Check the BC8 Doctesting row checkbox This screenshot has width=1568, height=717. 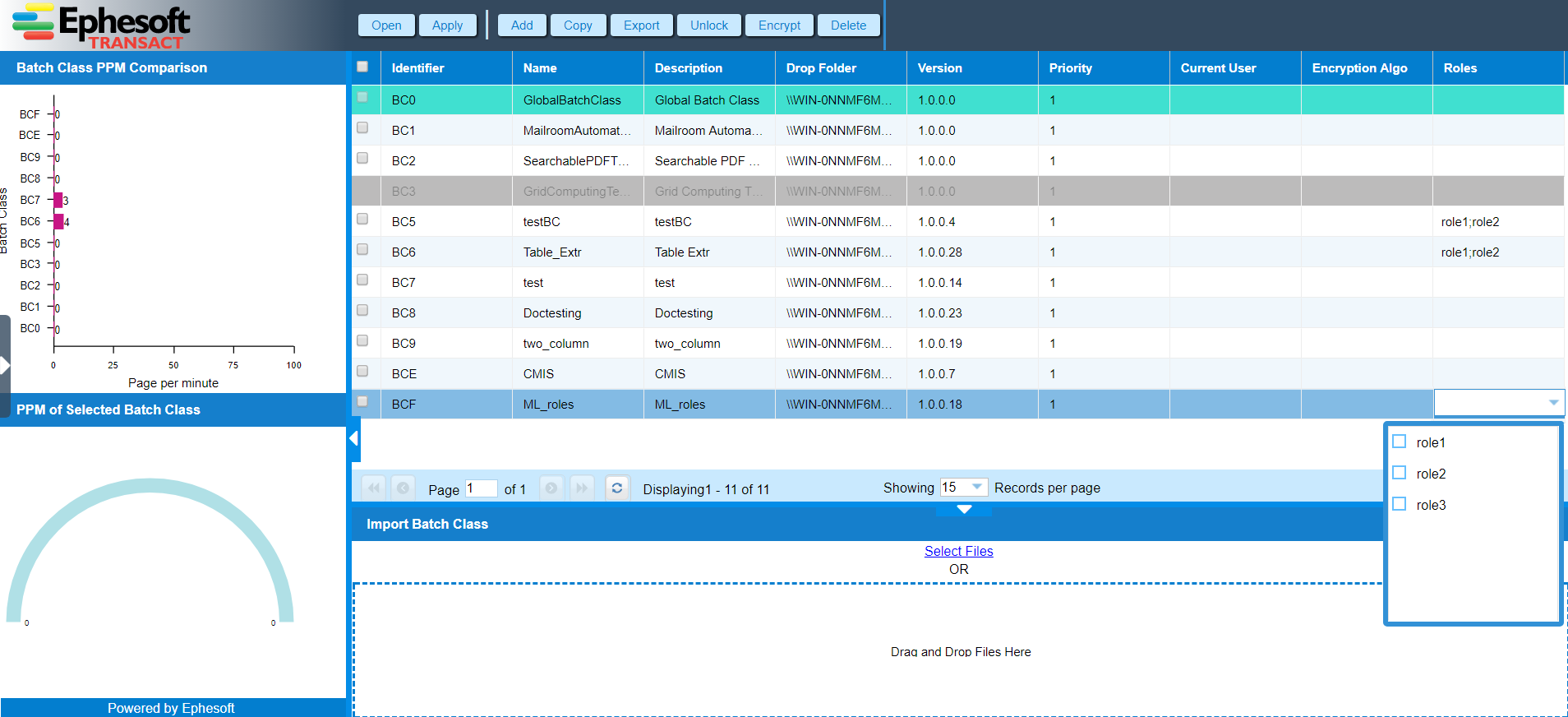click(x=362, y=310)
